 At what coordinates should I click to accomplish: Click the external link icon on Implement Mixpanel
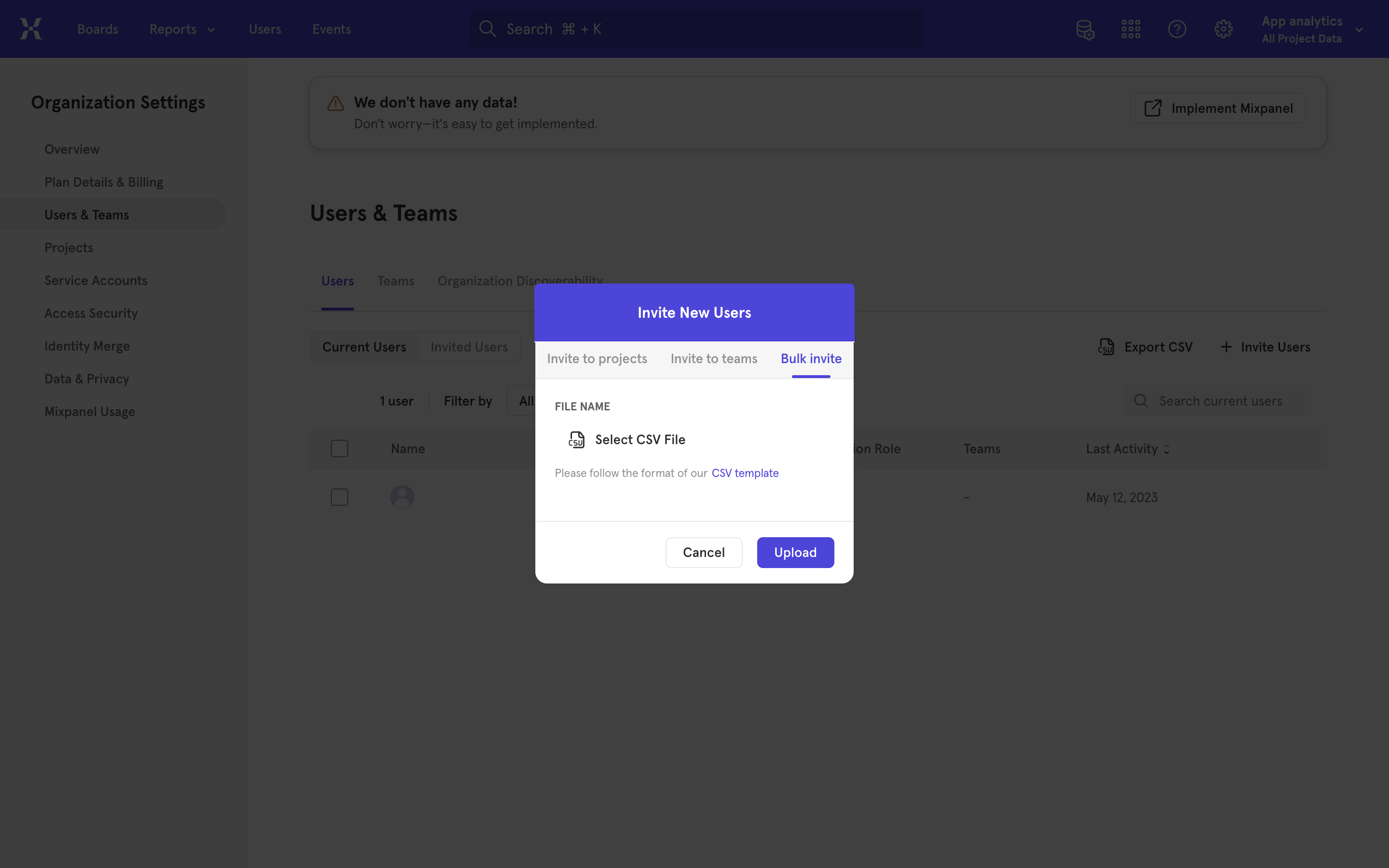click(x=1153, y=108)
